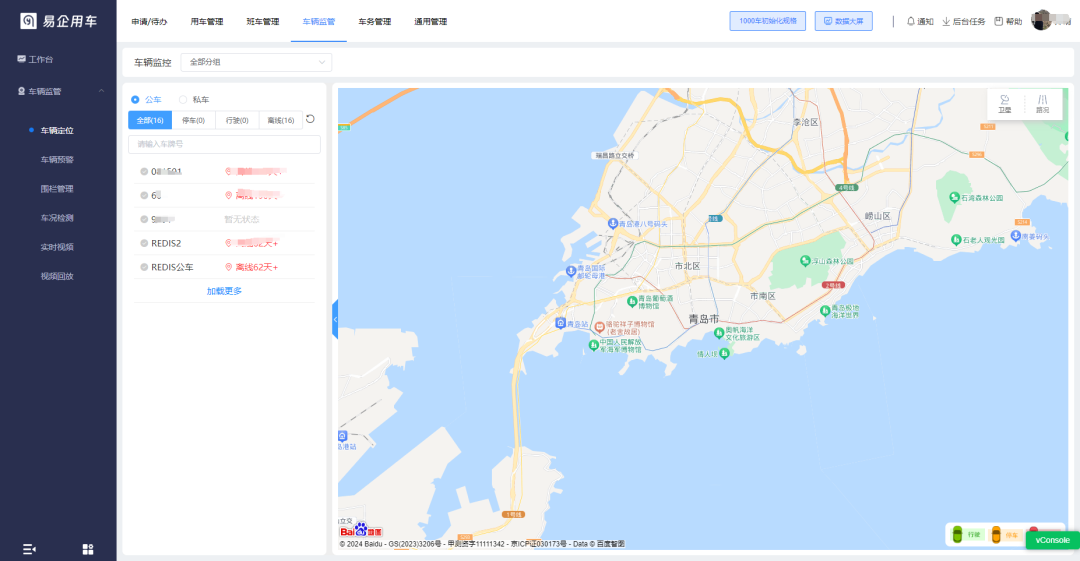Screen dimensions: 1080x561
Task: Open 视频回放 sidebar item
Action: click(57, 276)
